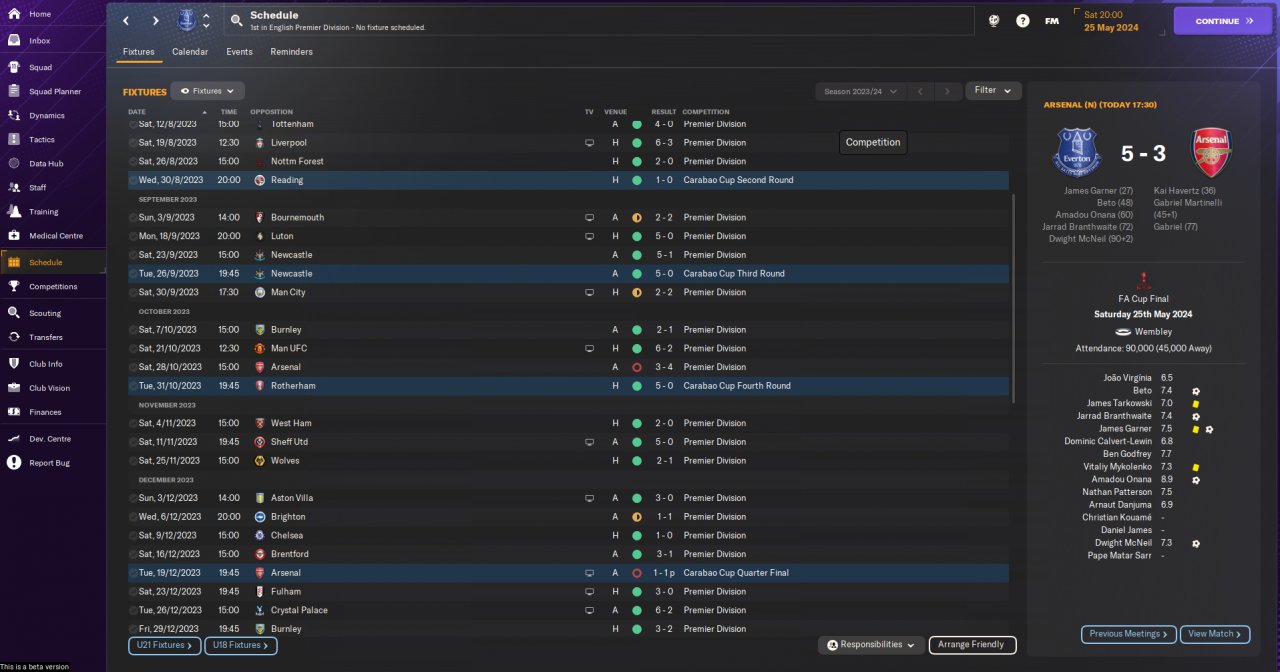The image size is (1280, 672).
Task: Click the club switcher up/down chevrons
Action: click(x=206, y=20)
